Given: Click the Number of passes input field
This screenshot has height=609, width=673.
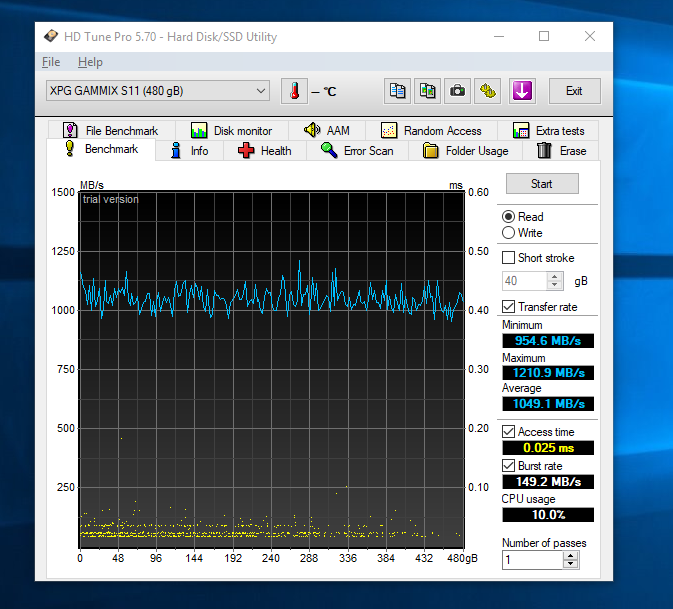Looking at the screenshot, I should [532, 560].
